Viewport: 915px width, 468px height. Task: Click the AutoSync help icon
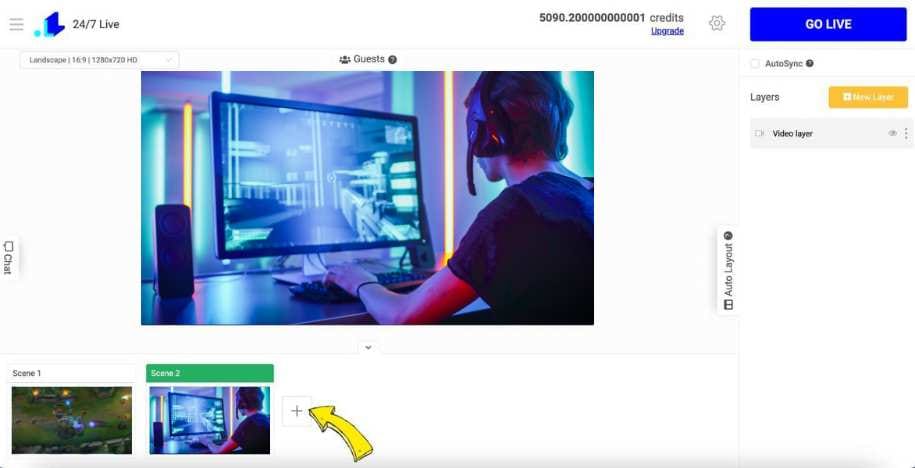pos(810,64)
